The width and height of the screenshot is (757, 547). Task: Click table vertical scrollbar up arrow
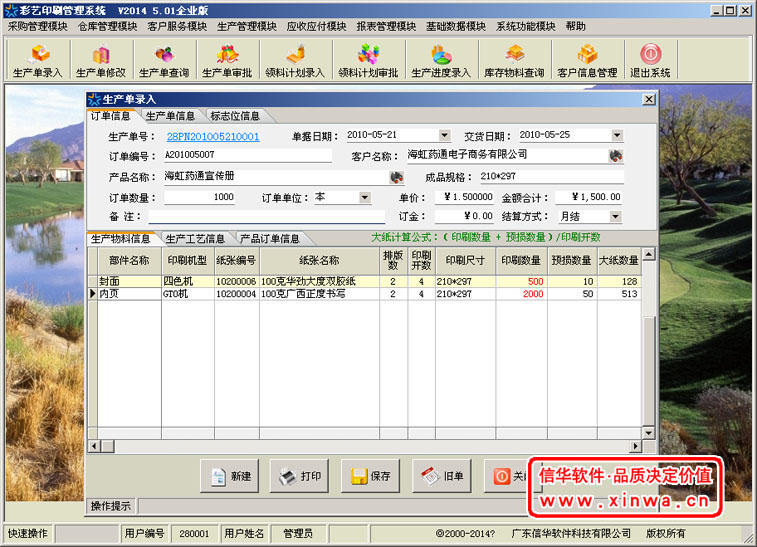click(649, 254)
